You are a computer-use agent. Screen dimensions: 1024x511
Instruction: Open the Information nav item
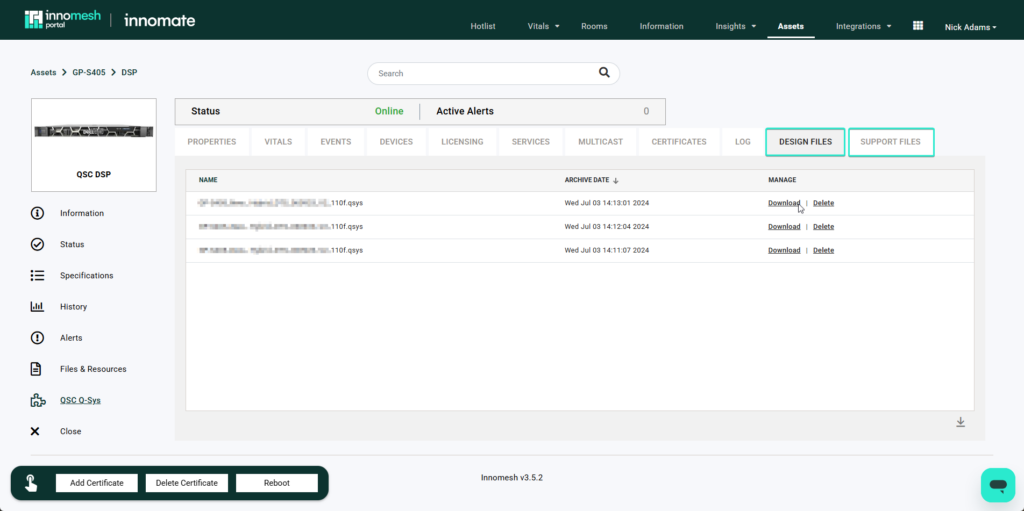pos(662,26)
